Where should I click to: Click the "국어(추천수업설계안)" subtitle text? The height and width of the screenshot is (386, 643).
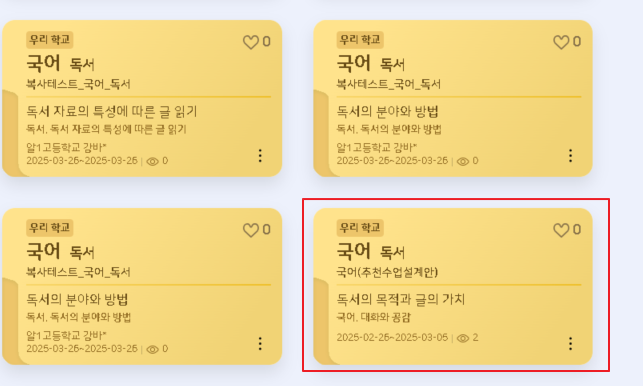(387, 272)
